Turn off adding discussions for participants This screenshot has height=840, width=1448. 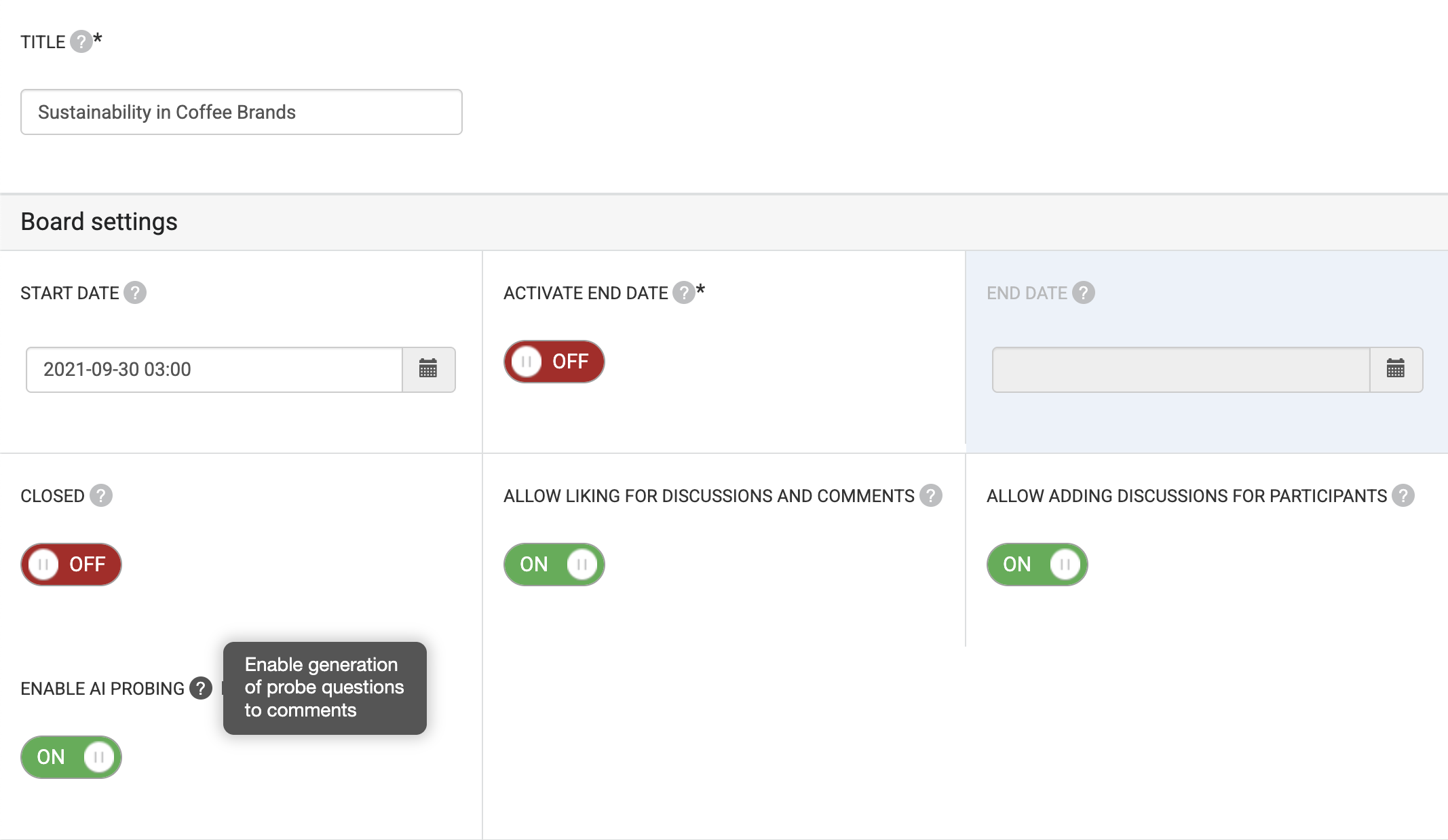pos(1037,565)
